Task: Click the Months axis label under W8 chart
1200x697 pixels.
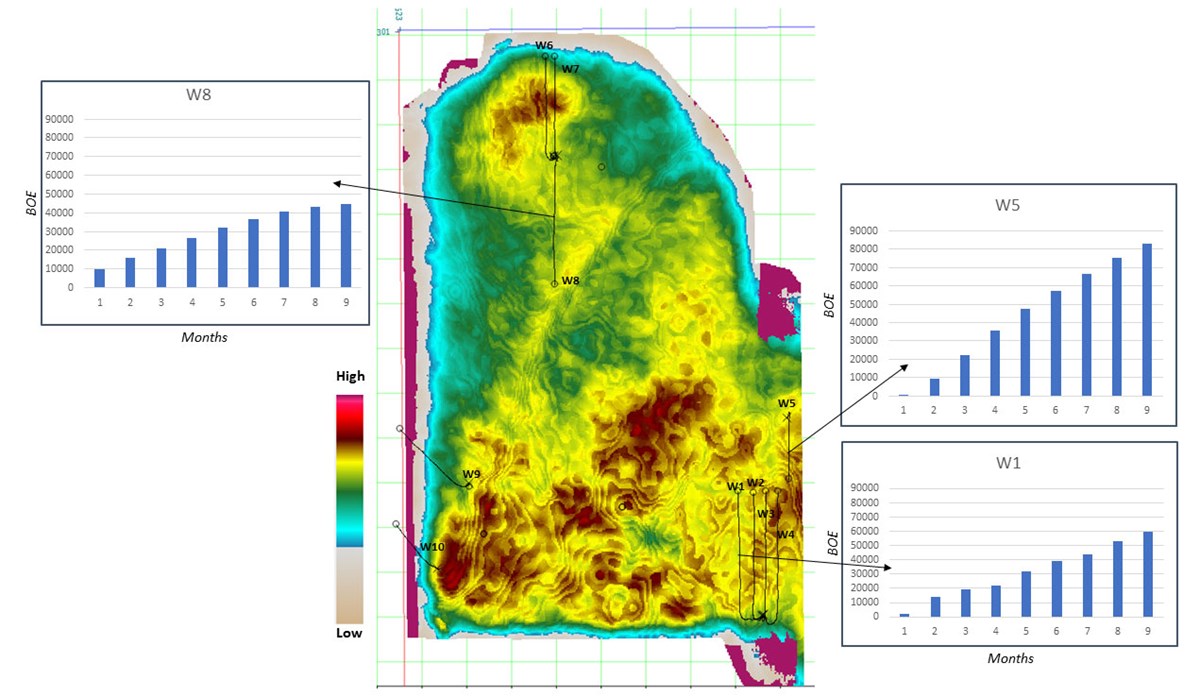Action: pyautogui.click(x=204, y=337)
